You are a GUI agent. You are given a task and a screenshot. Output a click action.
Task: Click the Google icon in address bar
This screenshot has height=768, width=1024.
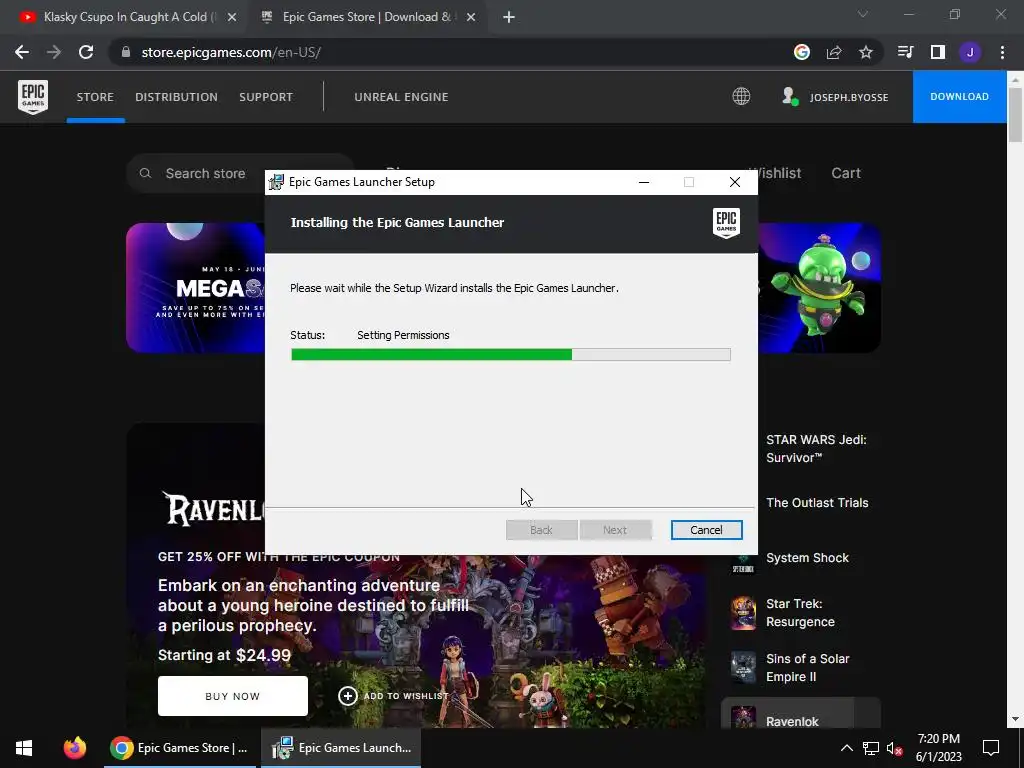802,52
